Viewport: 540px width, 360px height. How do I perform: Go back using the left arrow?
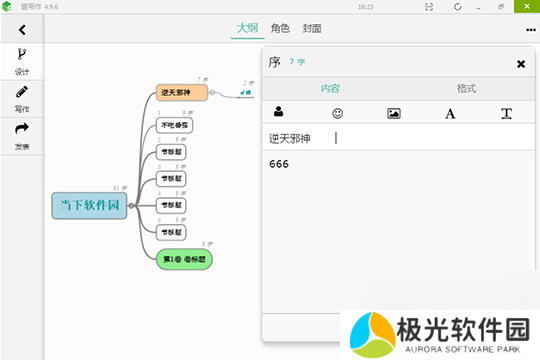click(22, 30)
